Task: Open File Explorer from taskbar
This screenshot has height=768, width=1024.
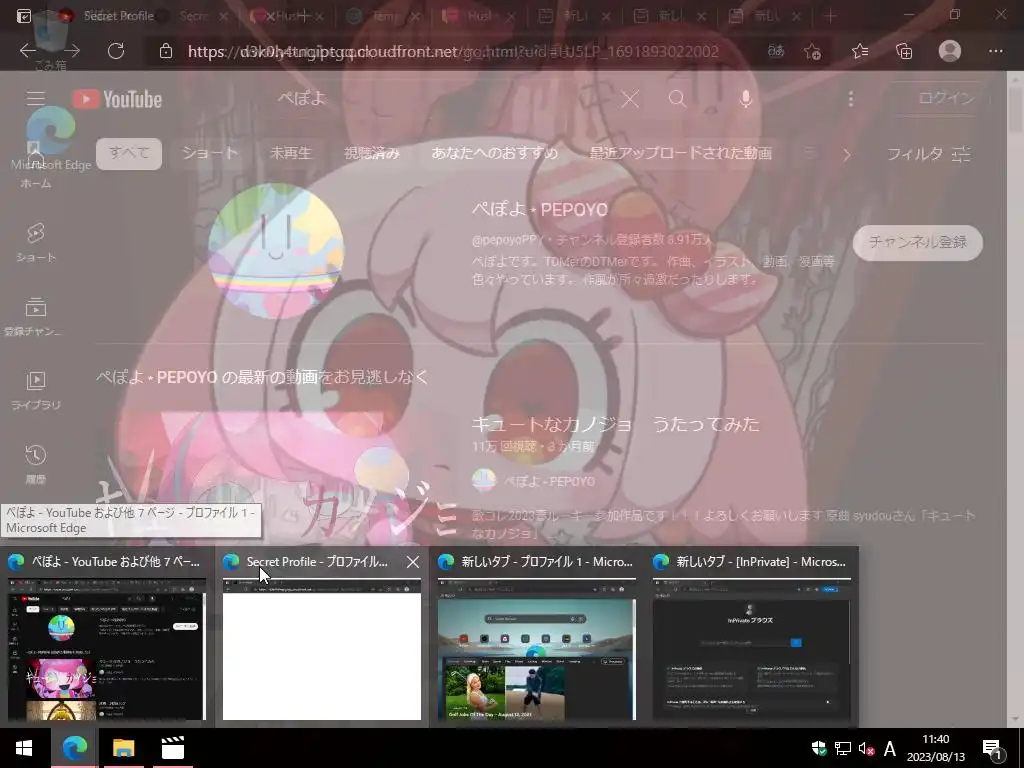Action: coord(123,748)
